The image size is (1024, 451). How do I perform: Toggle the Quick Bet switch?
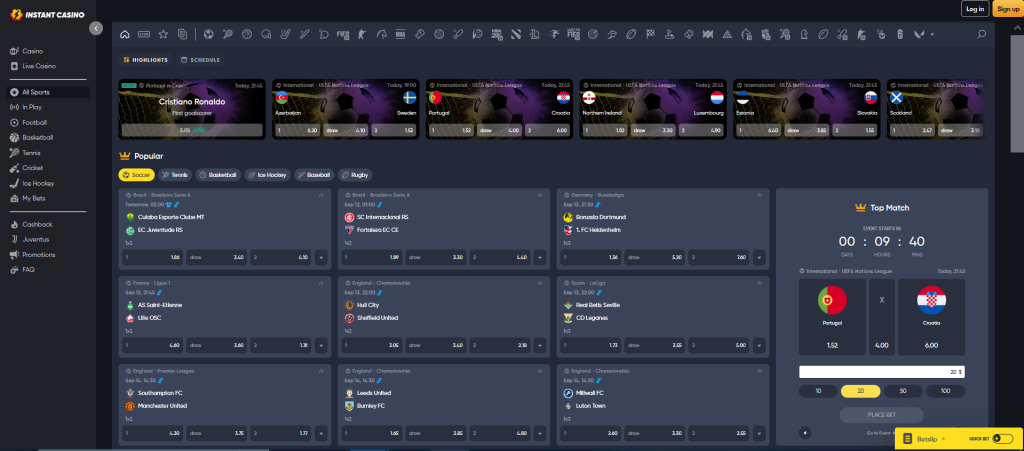(1003, 438)
